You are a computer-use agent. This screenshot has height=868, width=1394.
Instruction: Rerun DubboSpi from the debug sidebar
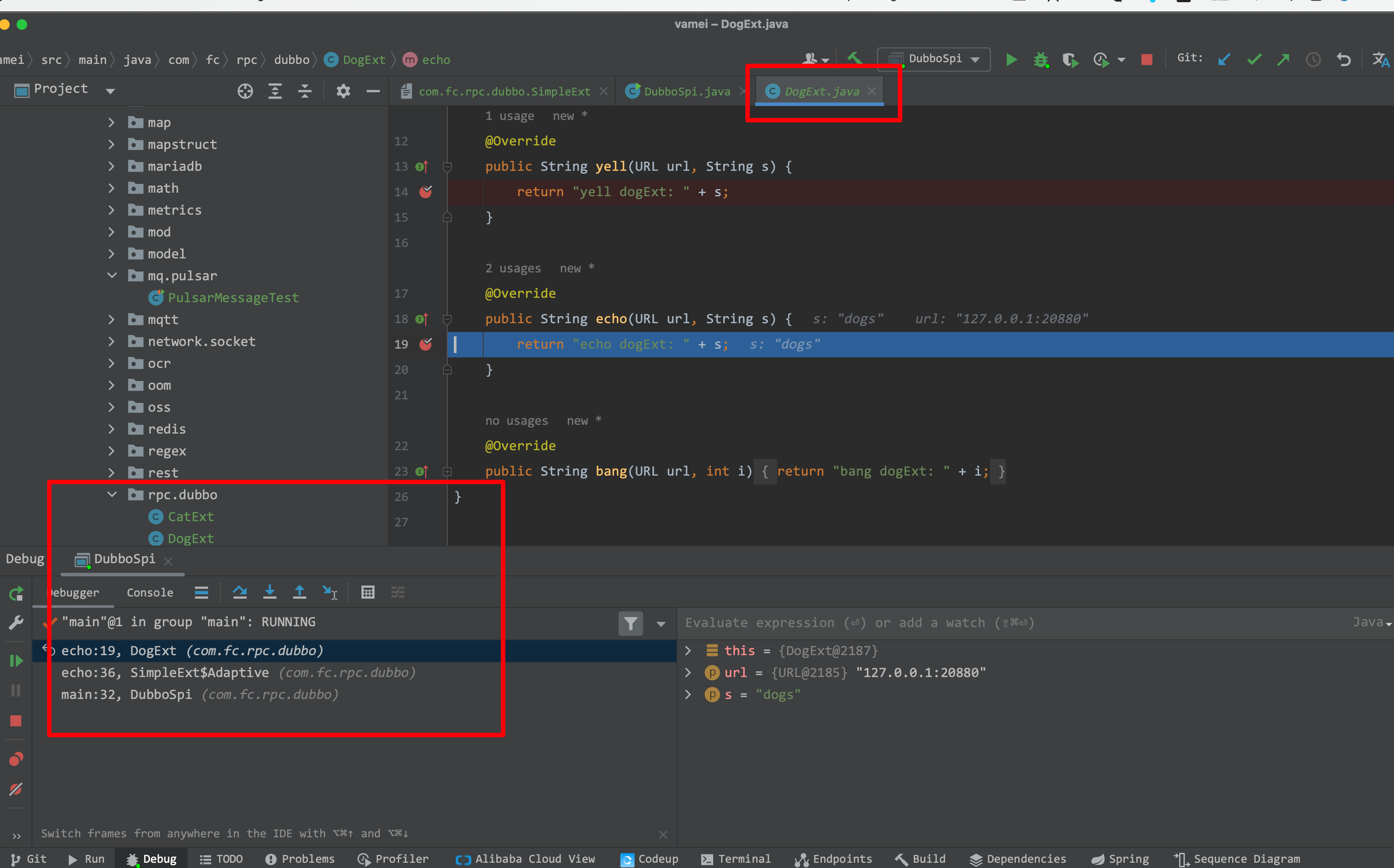(16, 593)
